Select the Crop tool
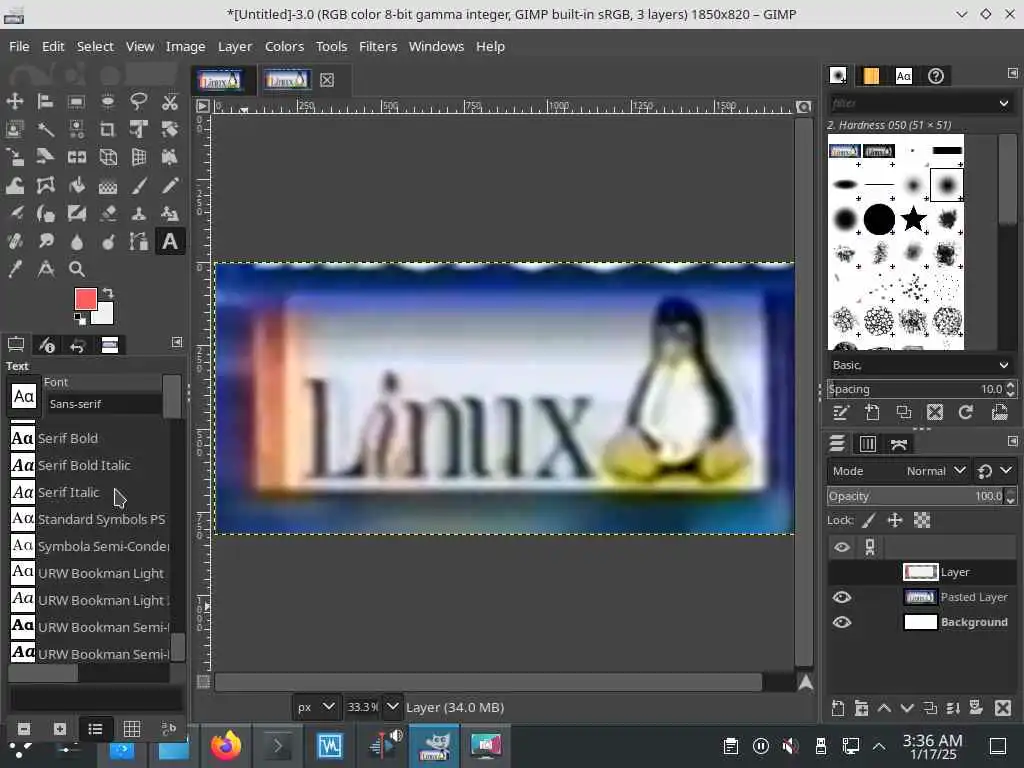 [x=108, y=129]
